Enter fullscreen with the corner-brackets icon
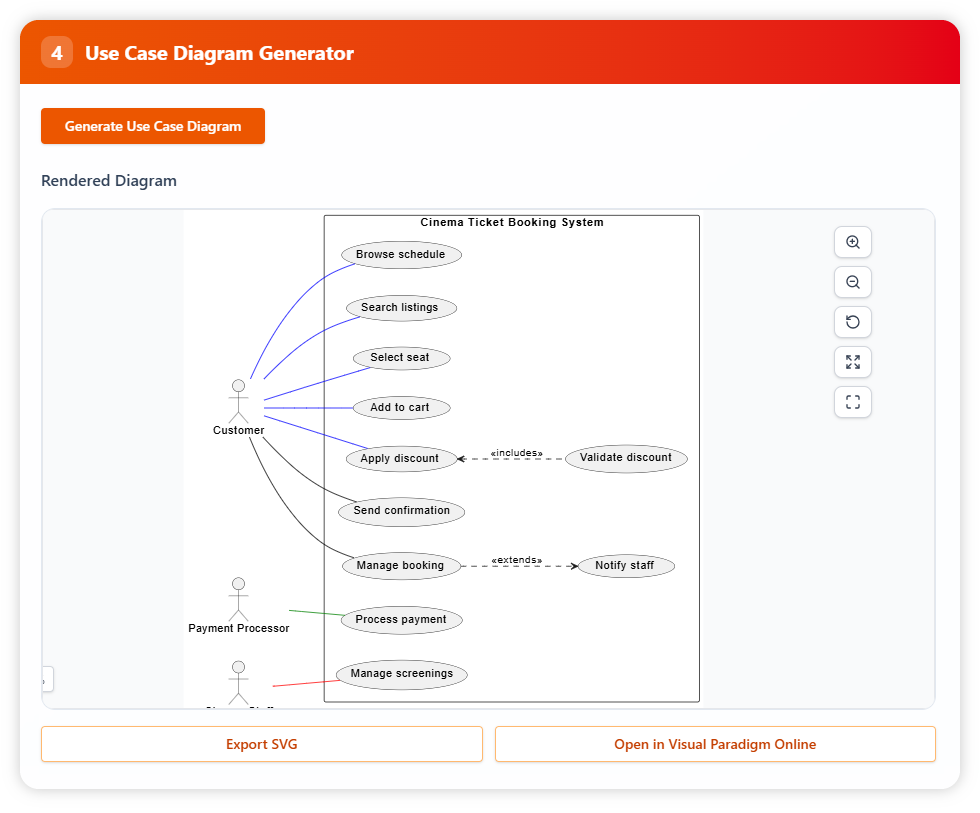 click(x=853, y=402)
